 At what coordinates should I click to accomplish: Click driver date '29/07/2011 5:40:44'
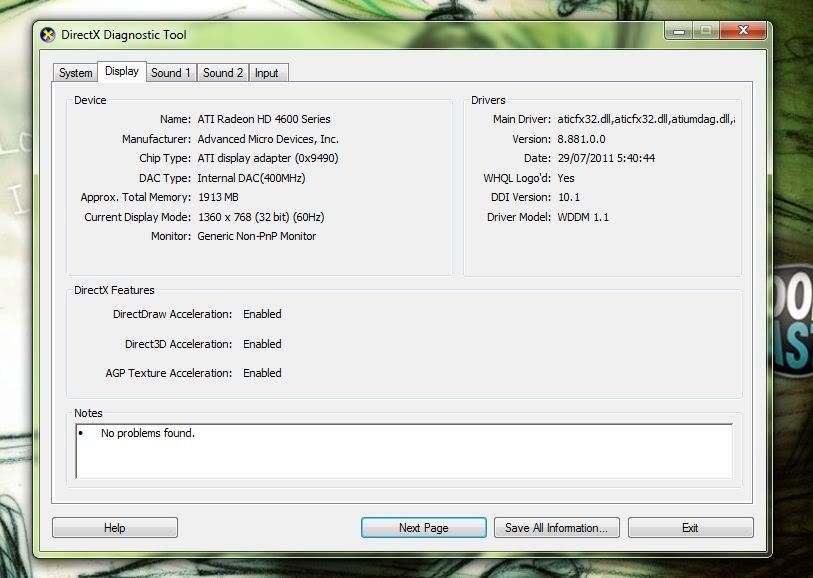606,158
